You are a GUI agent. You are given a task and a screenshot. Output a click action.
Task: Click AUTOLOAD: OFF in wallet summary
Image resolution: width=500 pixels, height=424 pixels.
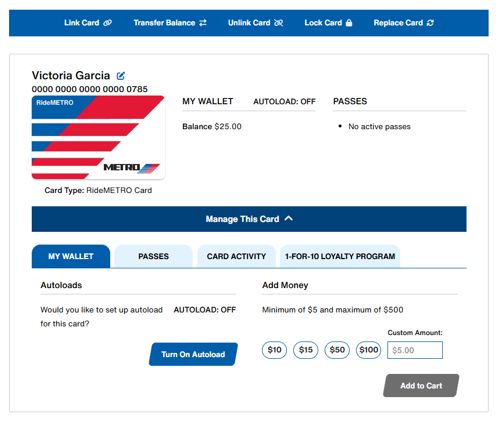(284, 102)
